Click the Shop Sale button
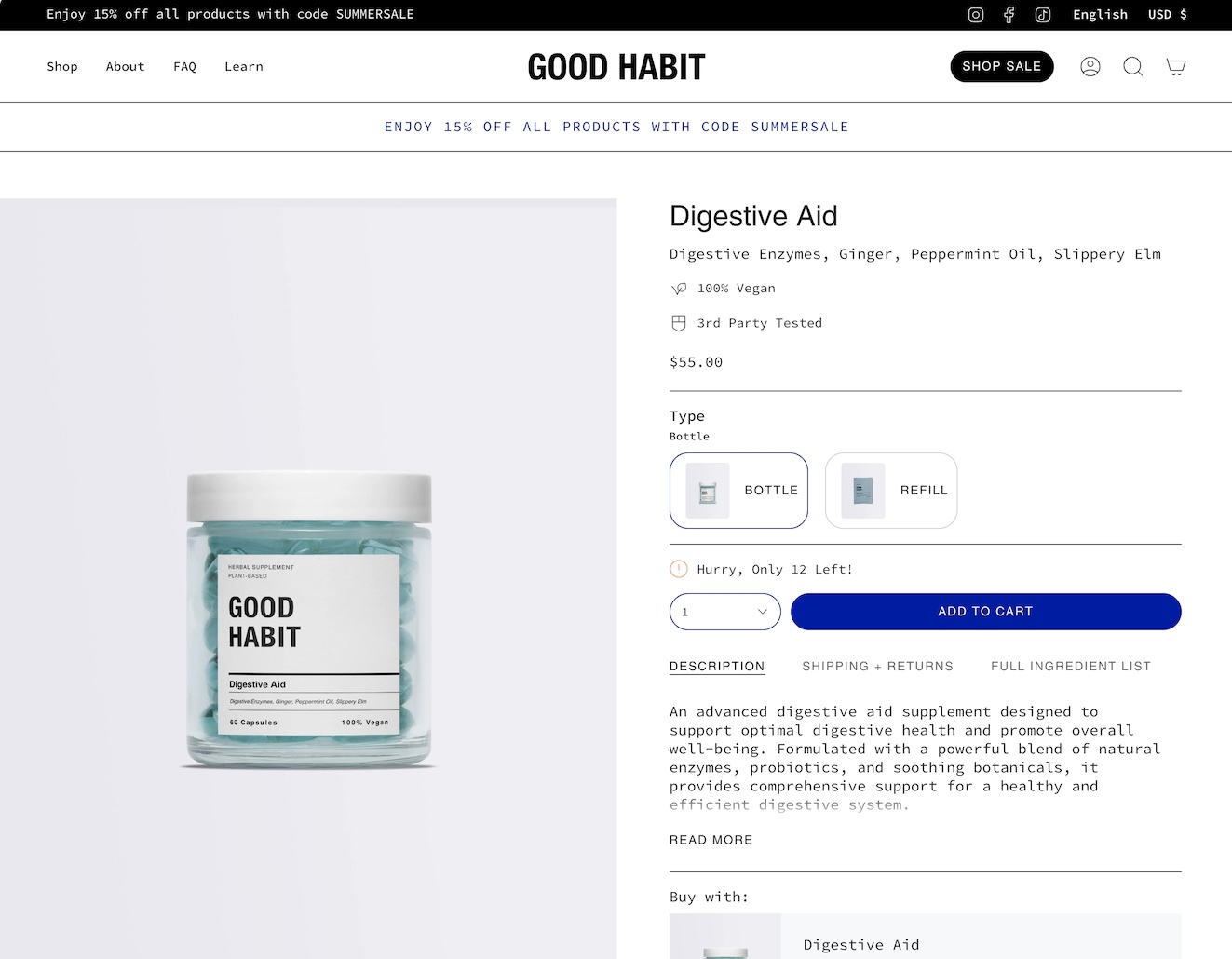Image resolution: width=1232 pixels, height=959 pixels. point(1001,66)
